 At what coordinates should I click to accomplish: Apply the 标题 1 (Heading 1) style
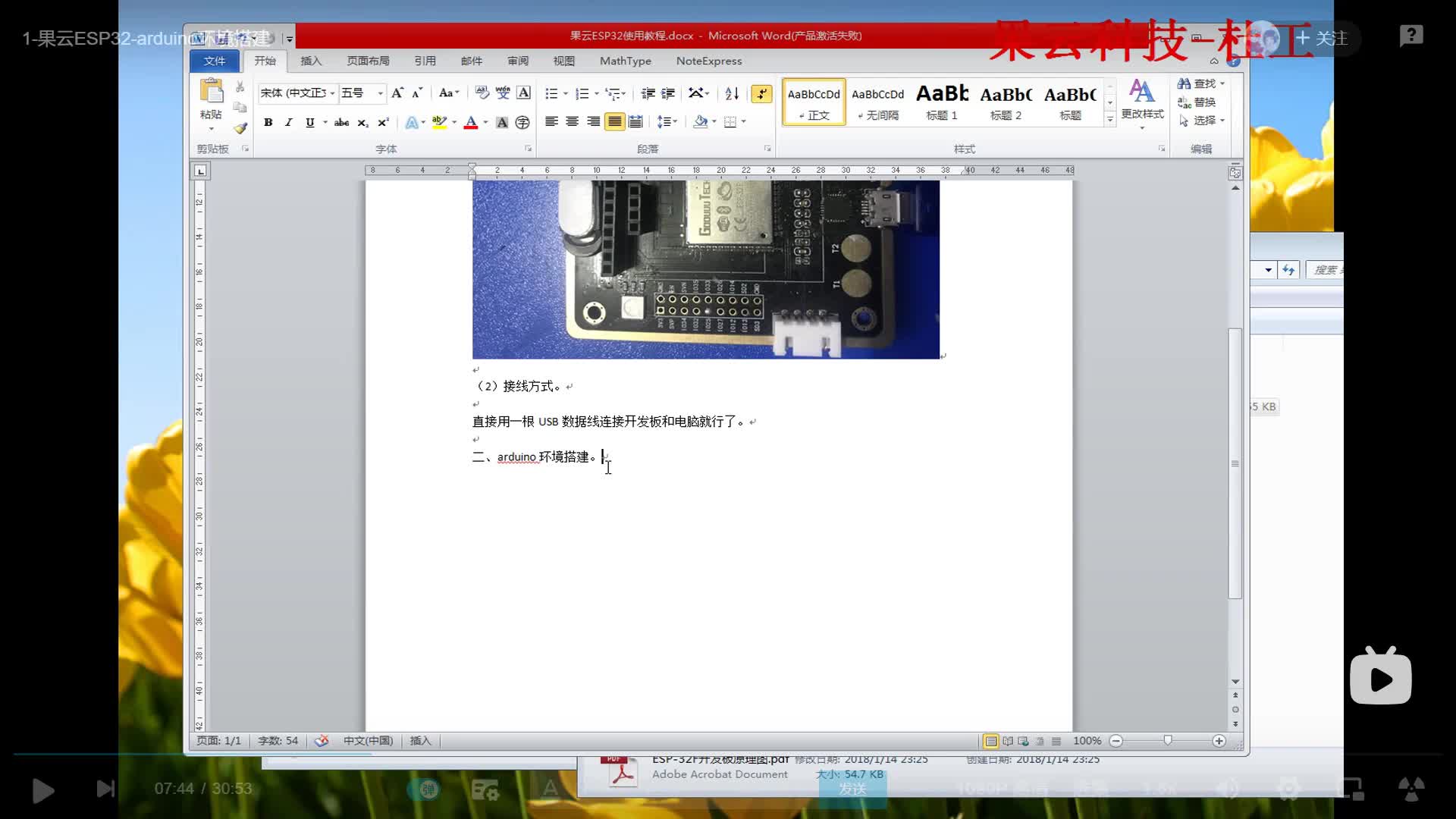tap(942, 102)
